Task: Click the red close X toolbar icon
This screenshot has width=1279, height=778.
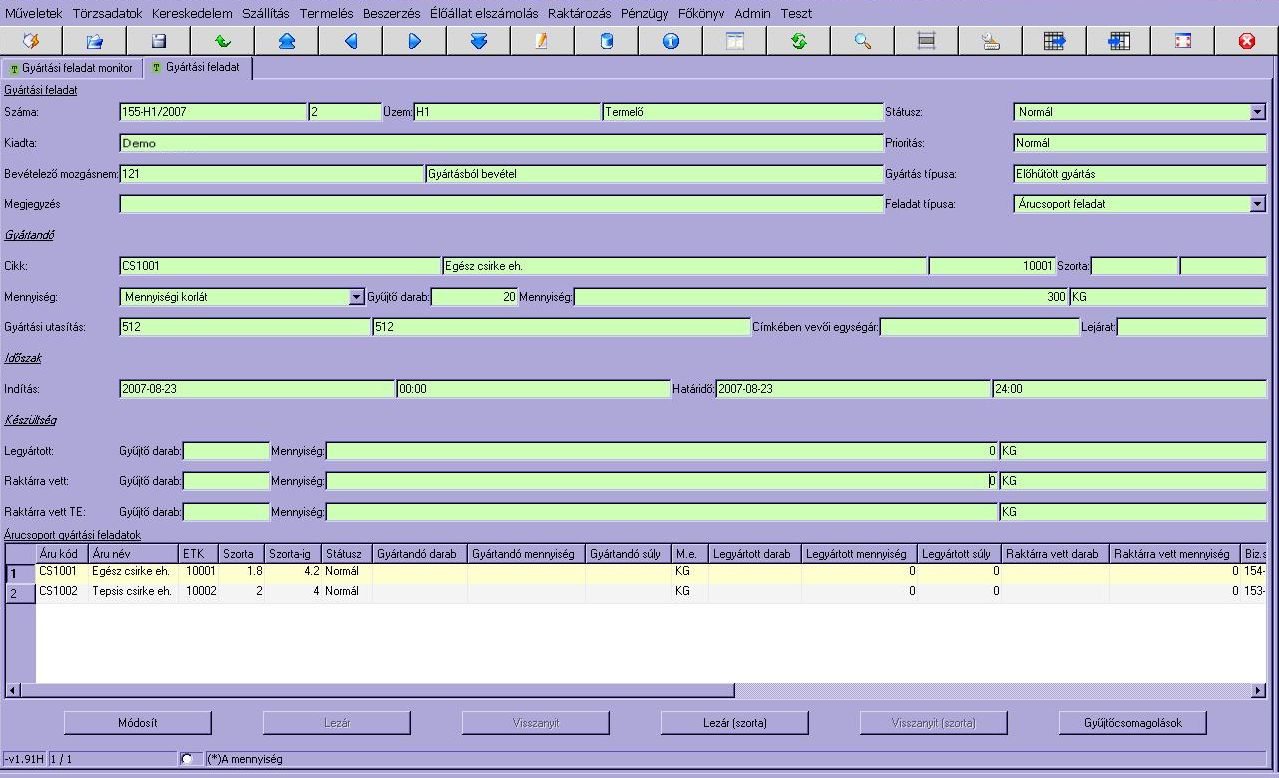Action: pos(1246,41)
